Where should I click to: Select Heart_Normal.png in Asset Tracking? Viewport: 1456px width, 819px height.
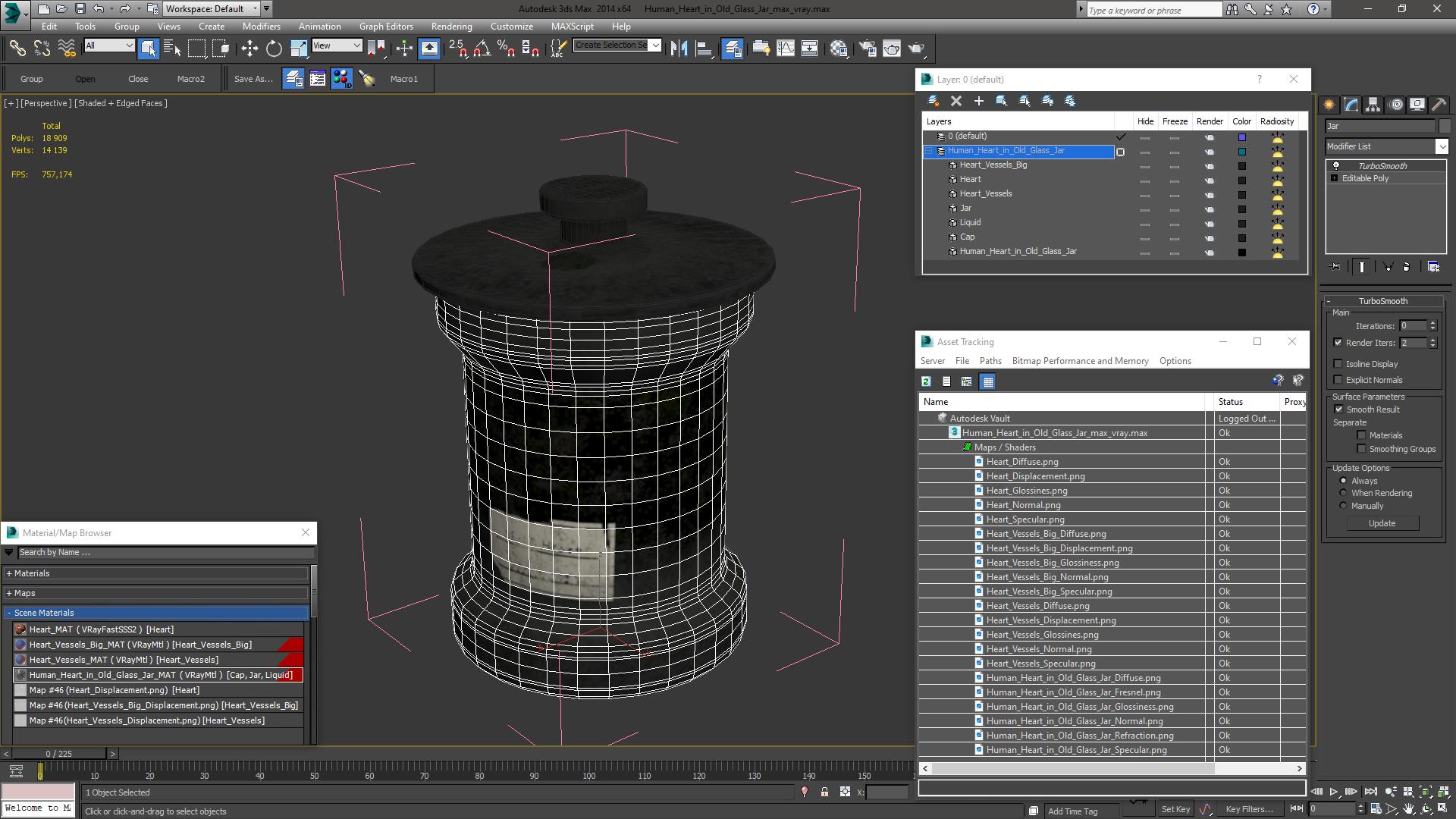click(1023, 505)
